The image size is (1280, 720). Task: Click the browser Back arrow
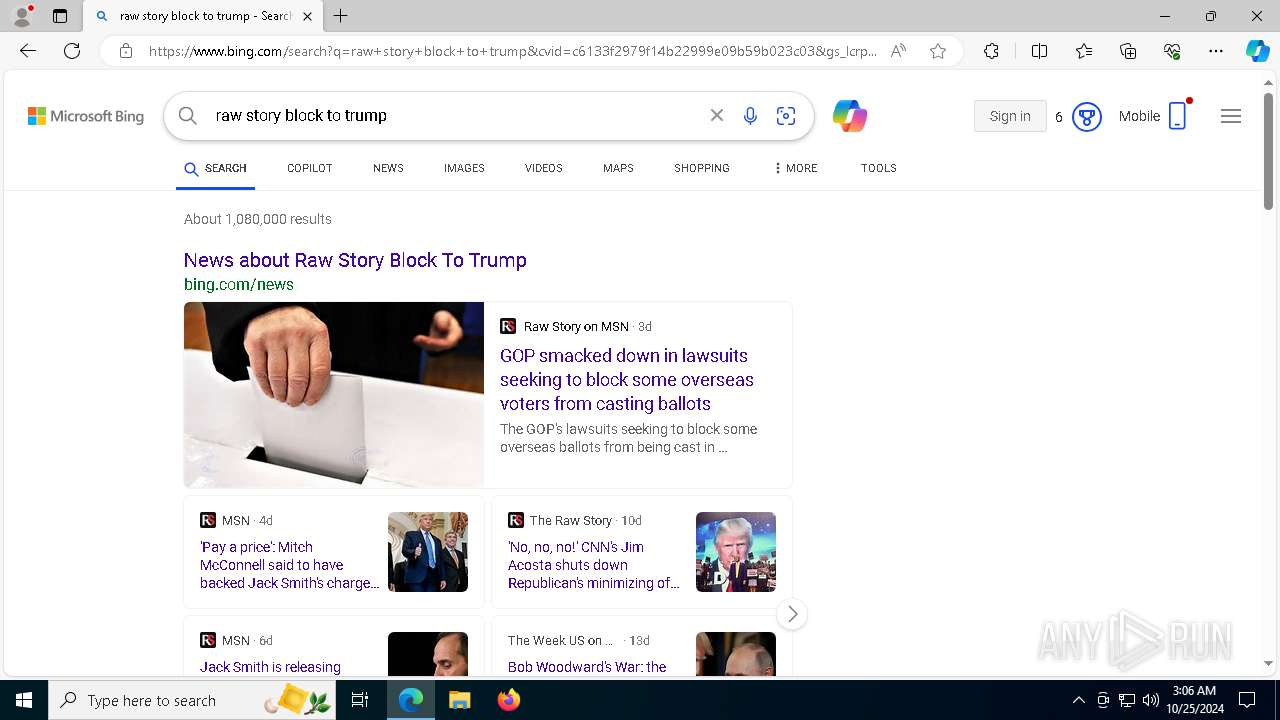pos(28,51)
